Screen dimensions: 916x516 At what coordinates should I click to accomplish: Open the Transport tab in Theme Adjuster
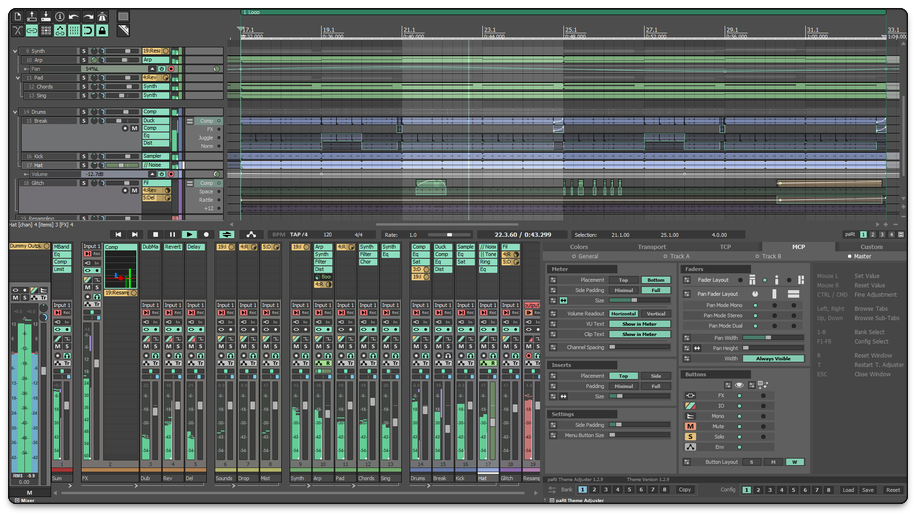point(652,246)
